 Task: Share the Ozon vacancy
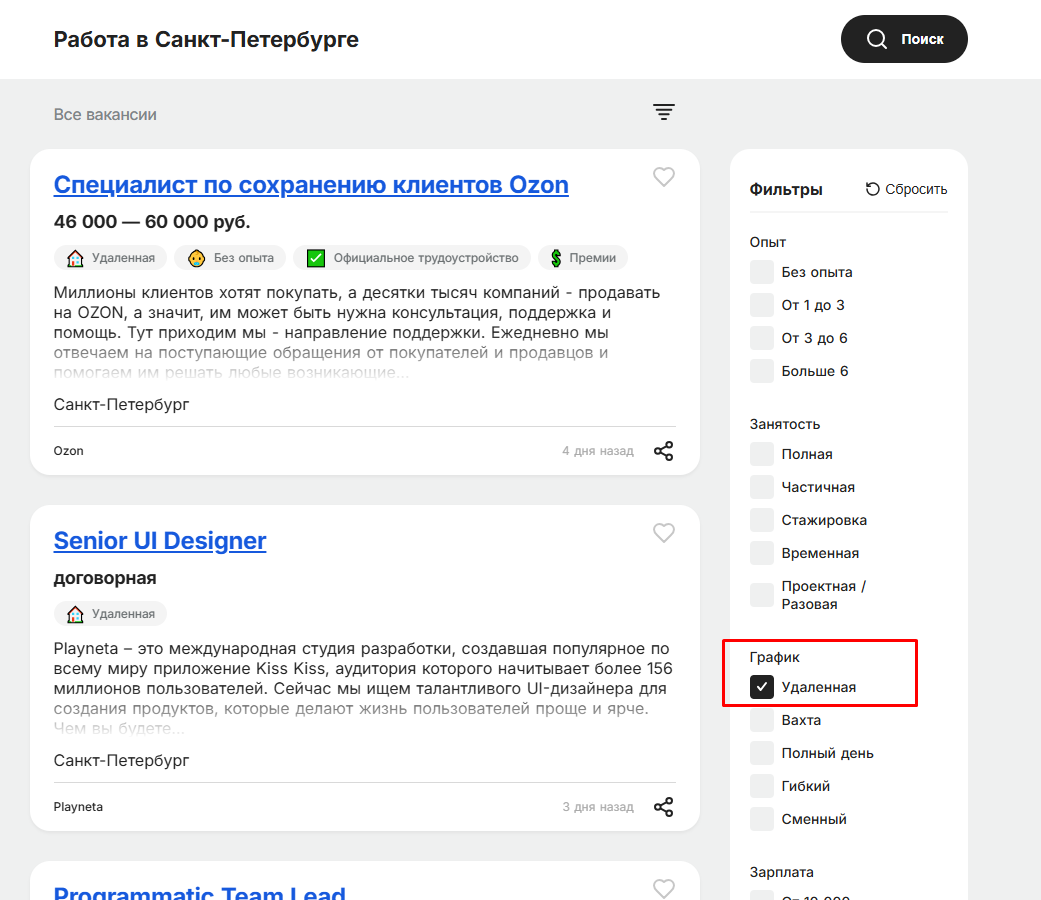tap(663, 451)
